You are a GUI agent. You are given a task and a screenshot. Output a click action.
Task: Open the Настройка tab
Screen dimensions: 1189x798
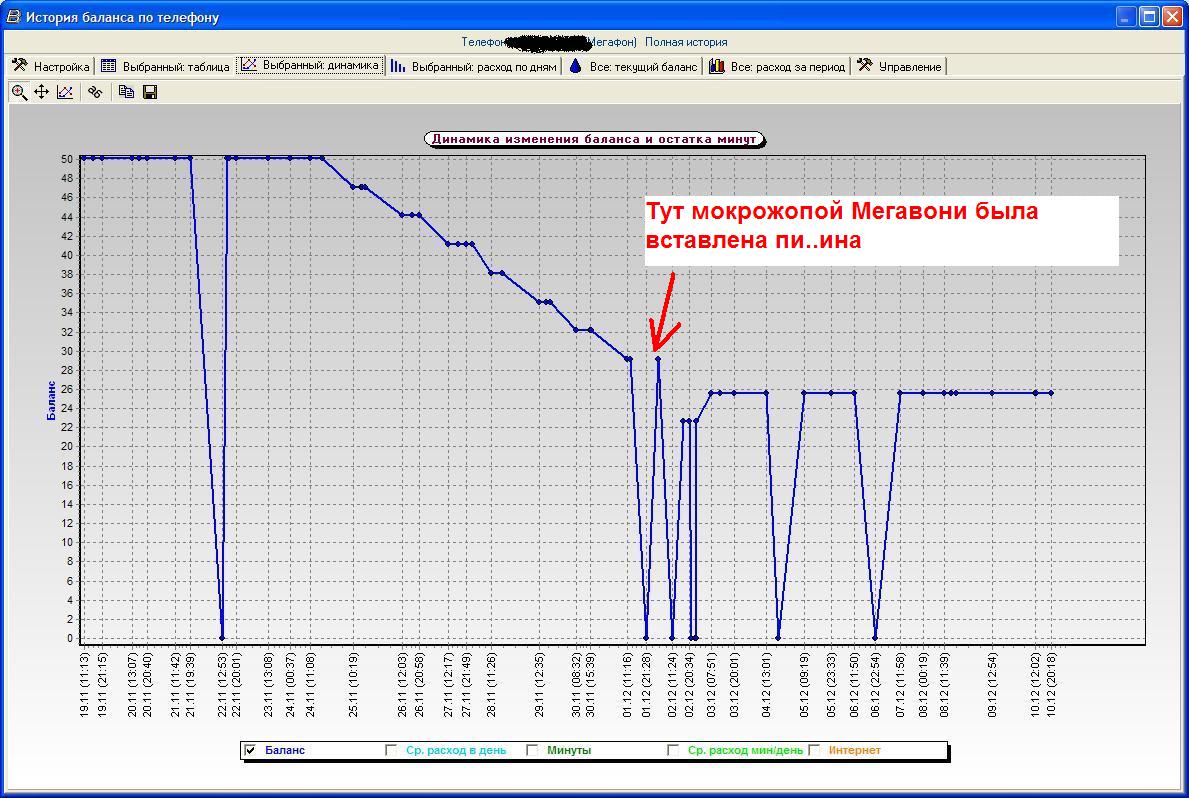[x=51, y=67]
